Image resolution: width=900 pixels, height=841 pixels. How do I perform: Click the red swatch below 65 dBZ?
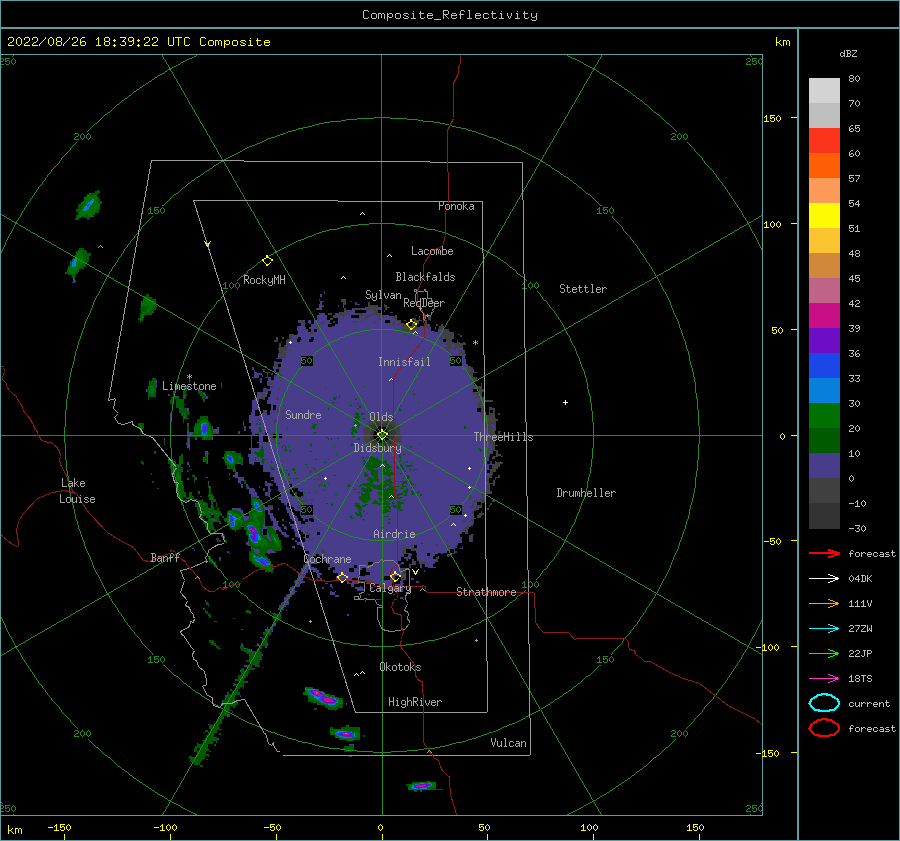[x=824, y=140]
